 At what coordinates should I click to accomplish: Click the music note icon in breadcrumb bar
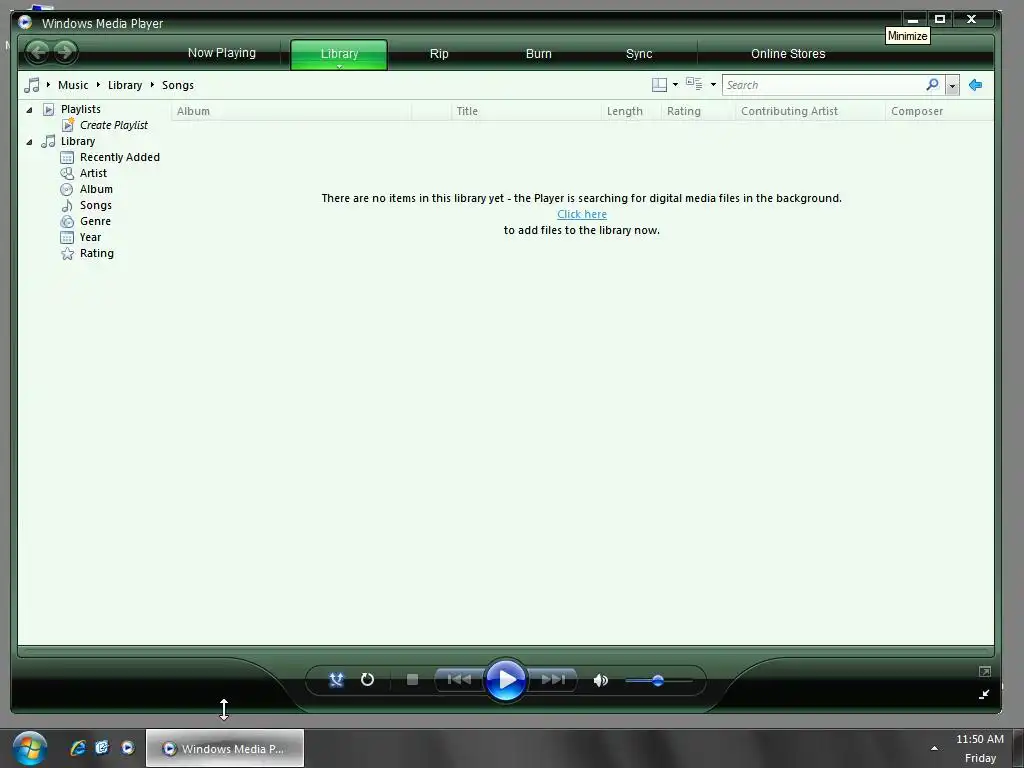tap(31, 85)
